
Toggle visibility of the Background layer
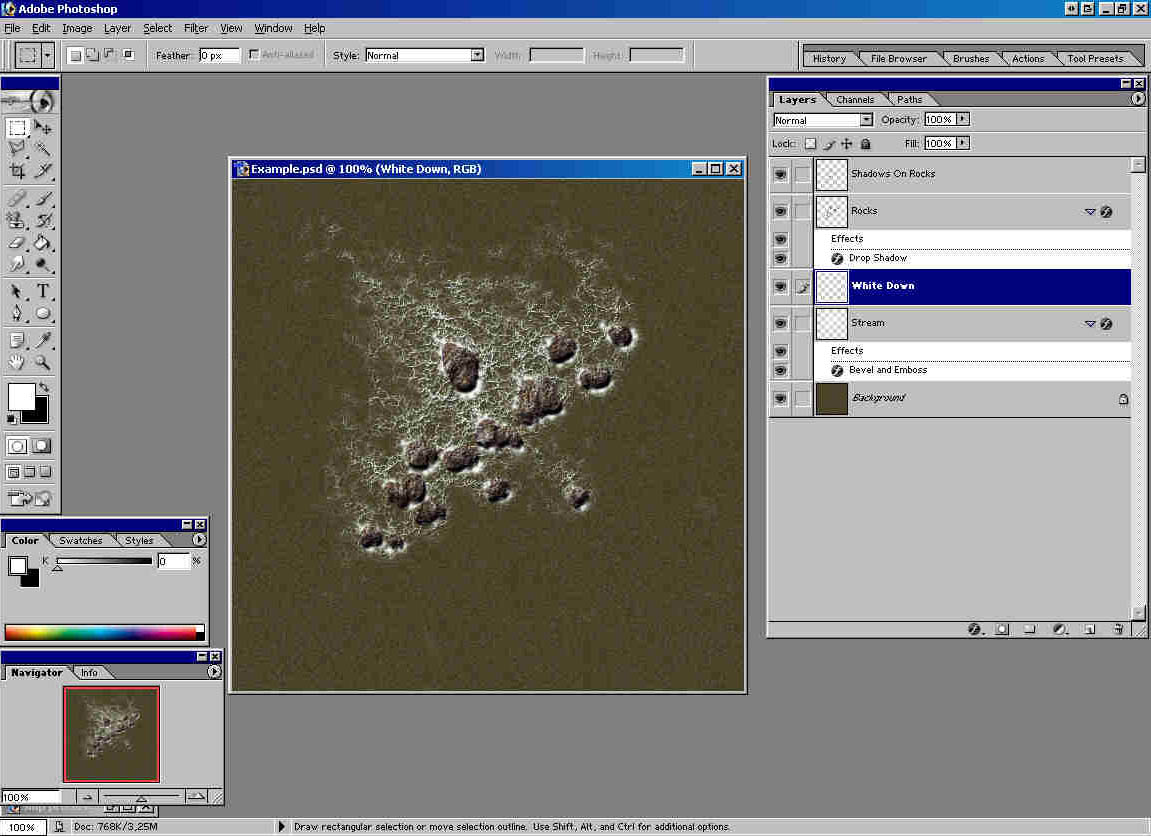pos(780,399)
